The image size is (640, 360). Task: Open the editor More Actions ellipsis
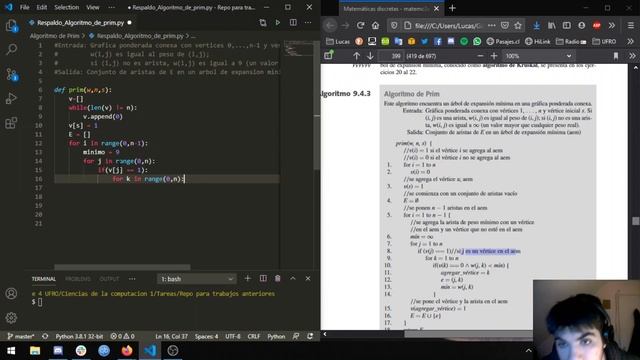tap(308, 22)
